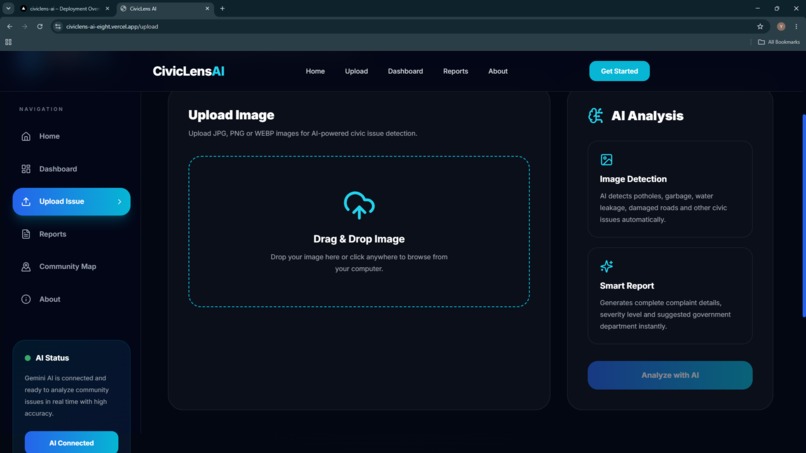The image size is (806, 453).
Task: Open All Bookmarks folder
Action: click(x=778, y=42)
